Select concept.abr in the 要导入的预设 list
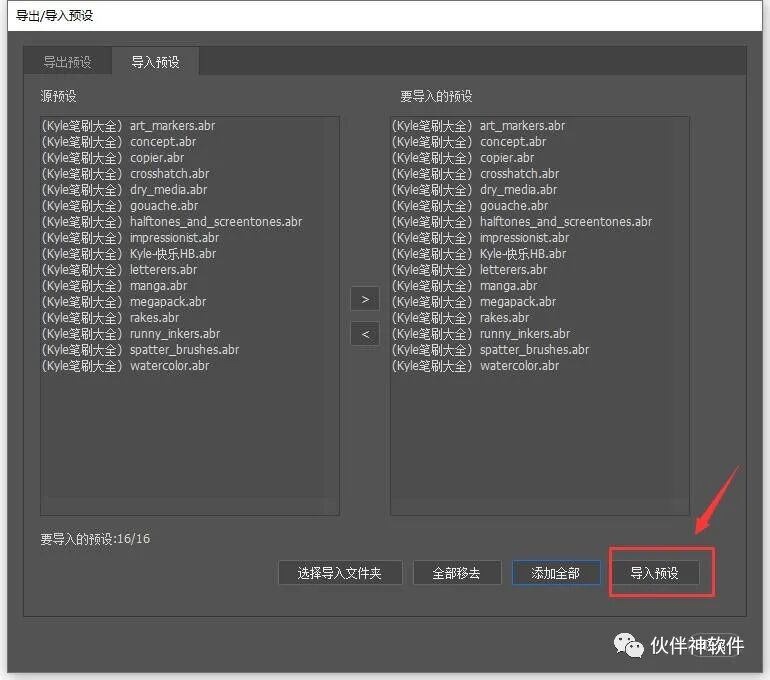Screen dimensions: 770x680 [x=469, y=142]
